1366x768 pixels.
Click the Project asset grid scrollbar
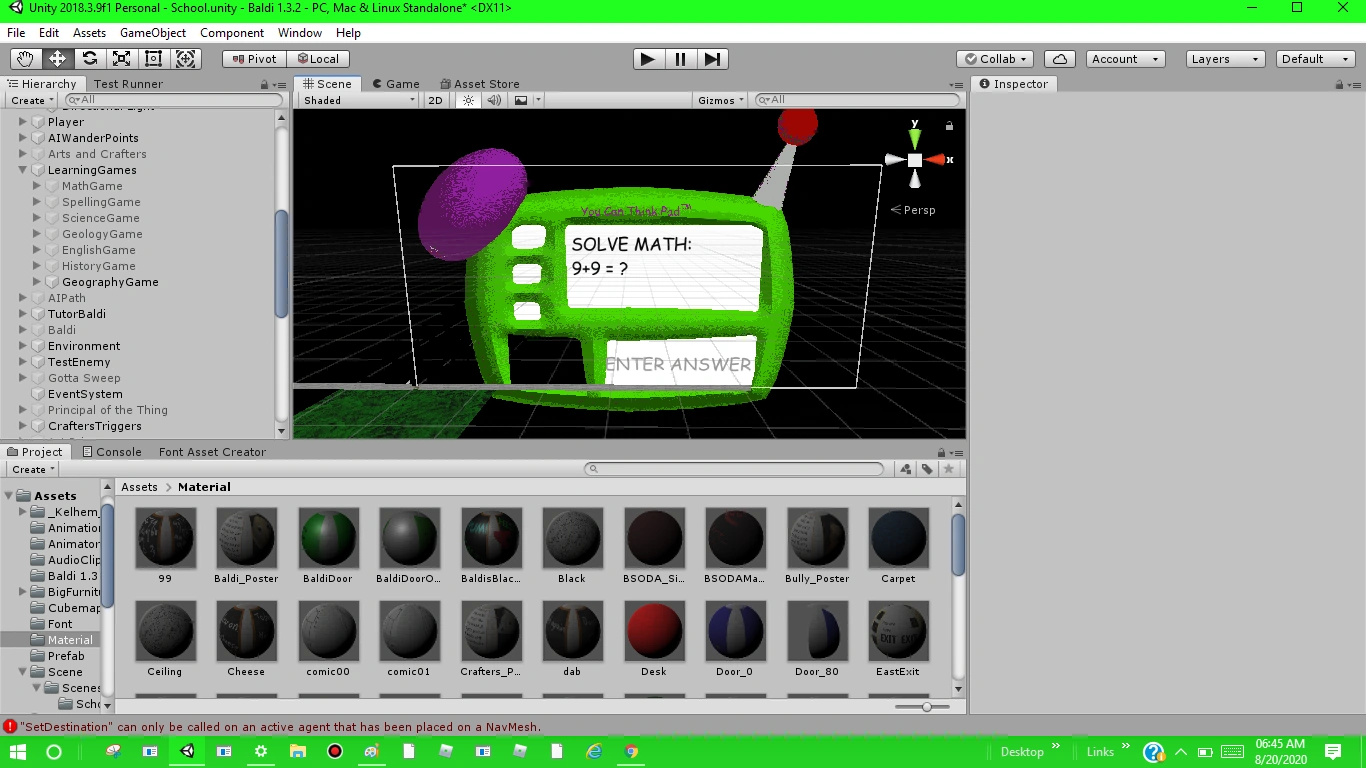click(x=958, y=545)
